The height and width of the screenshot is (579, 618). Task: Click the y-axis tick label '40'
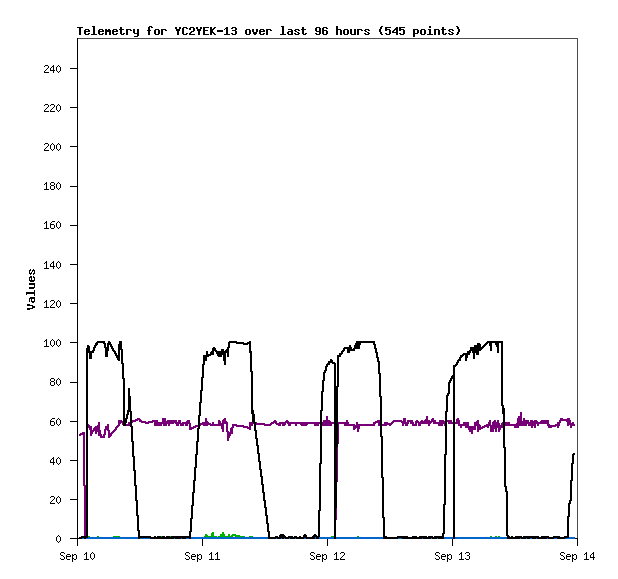(x=56, y=461)
